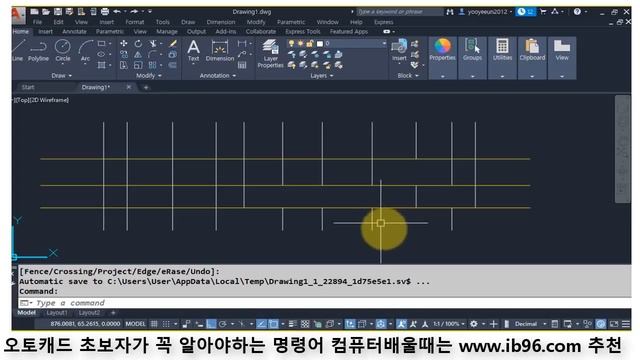Viewport: 640px width, 360px height.
Task: Toggle lineweight display in status bar
Action: 293,324
